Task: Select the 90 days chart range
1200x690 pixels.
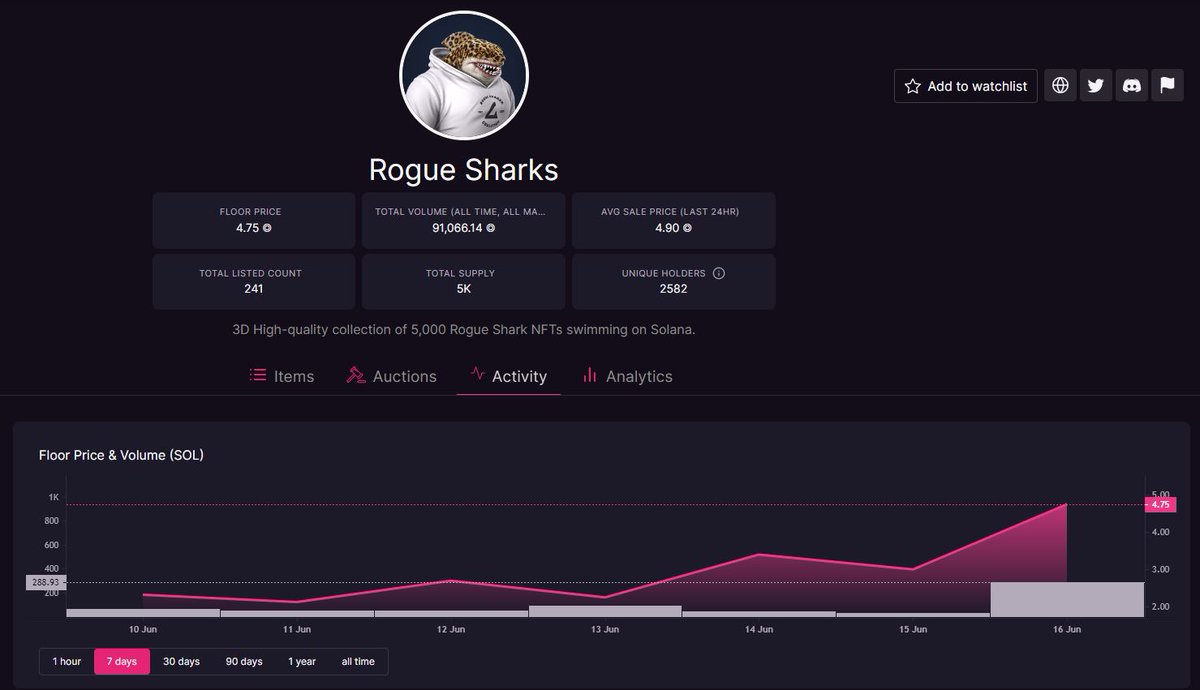Action: tap(244, 661)
